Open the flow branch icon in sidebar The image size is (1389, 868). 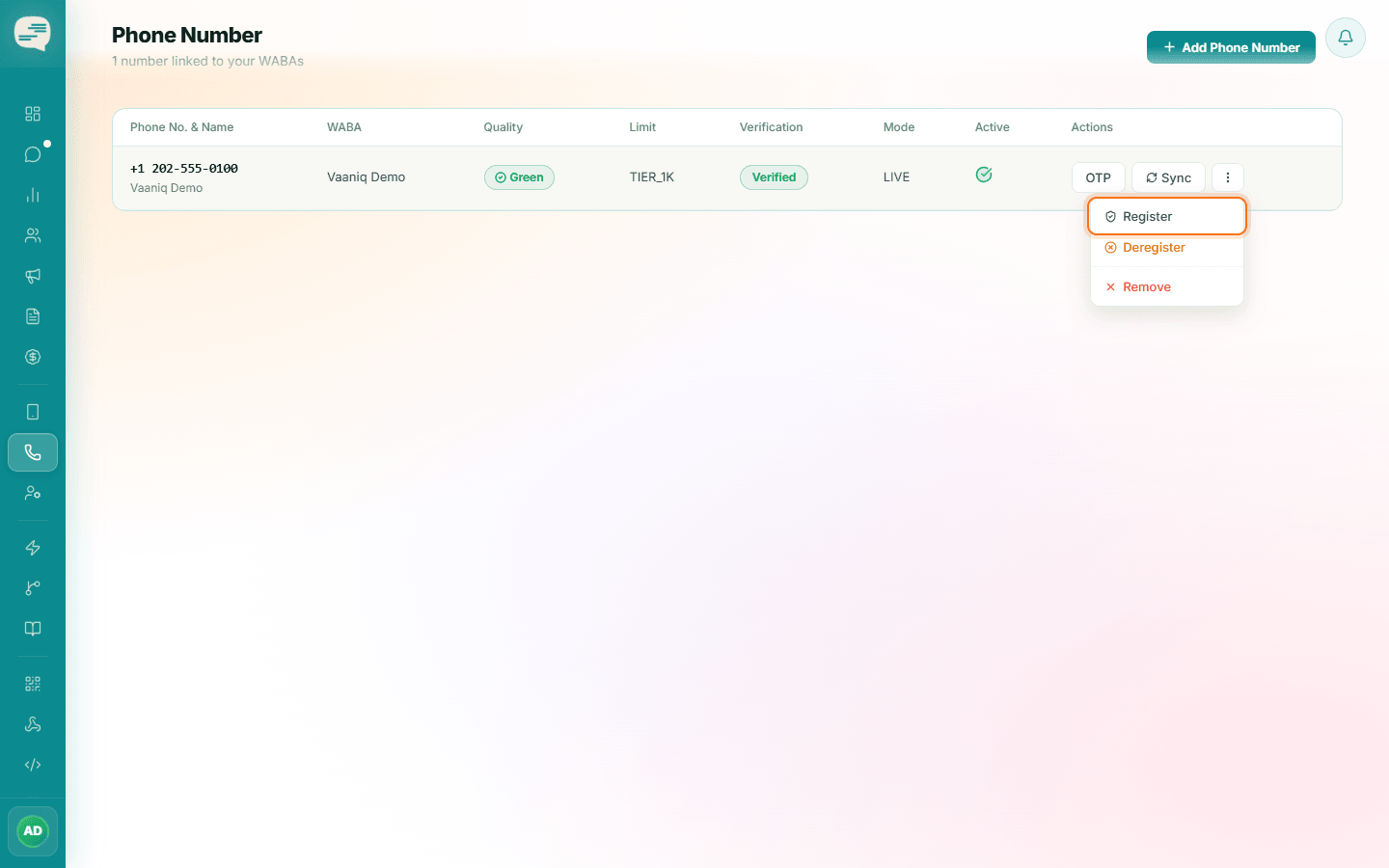(33, 588)
